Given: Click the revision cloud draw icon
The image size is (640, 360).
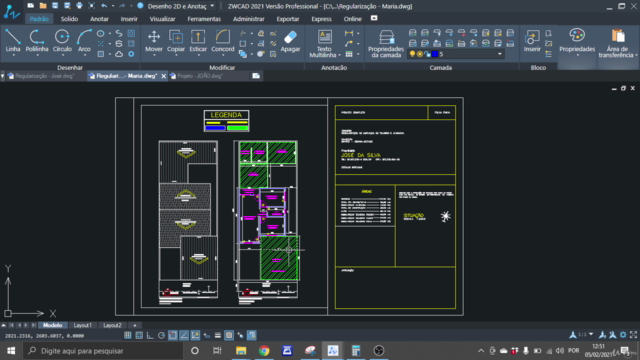Looking at the screenshot, I should (x=119, y=54).
